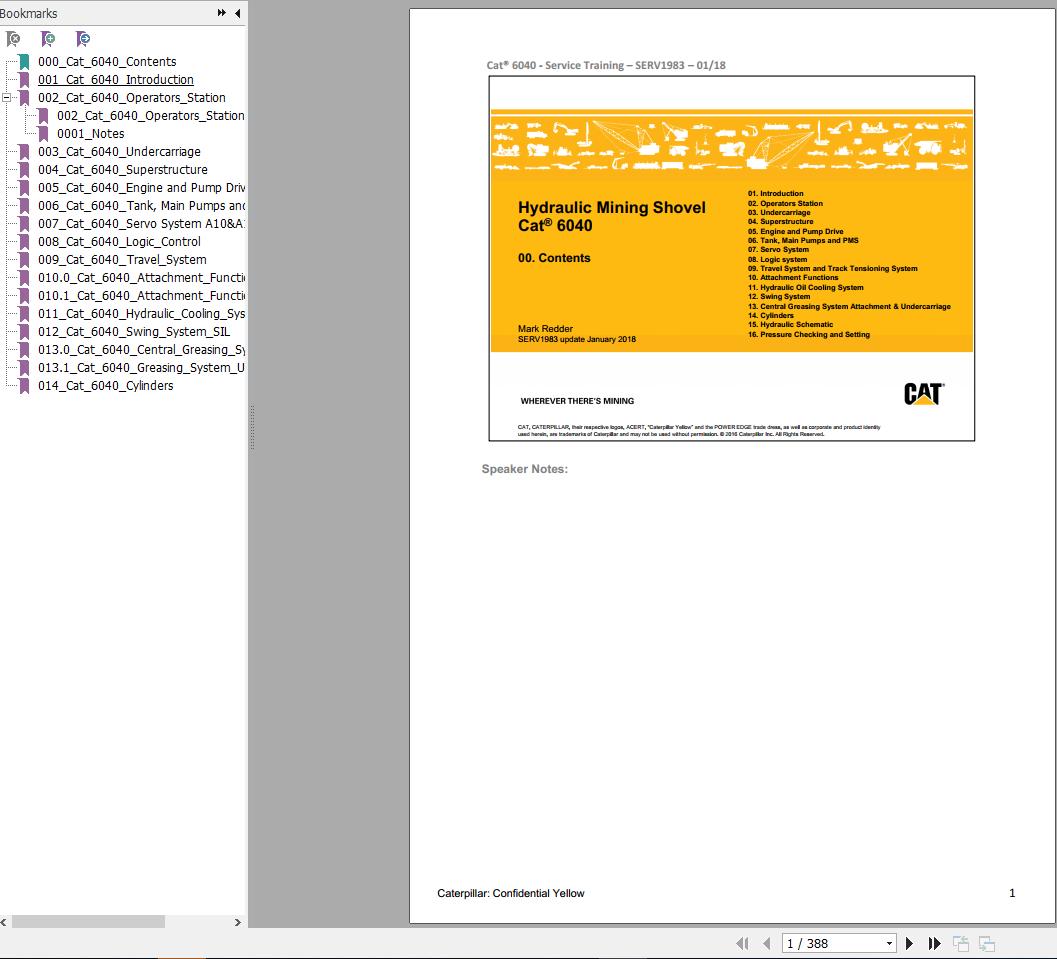Click '01. Introduction' in slide contents list
1057x959 pixels.
(x=775, y=193)
